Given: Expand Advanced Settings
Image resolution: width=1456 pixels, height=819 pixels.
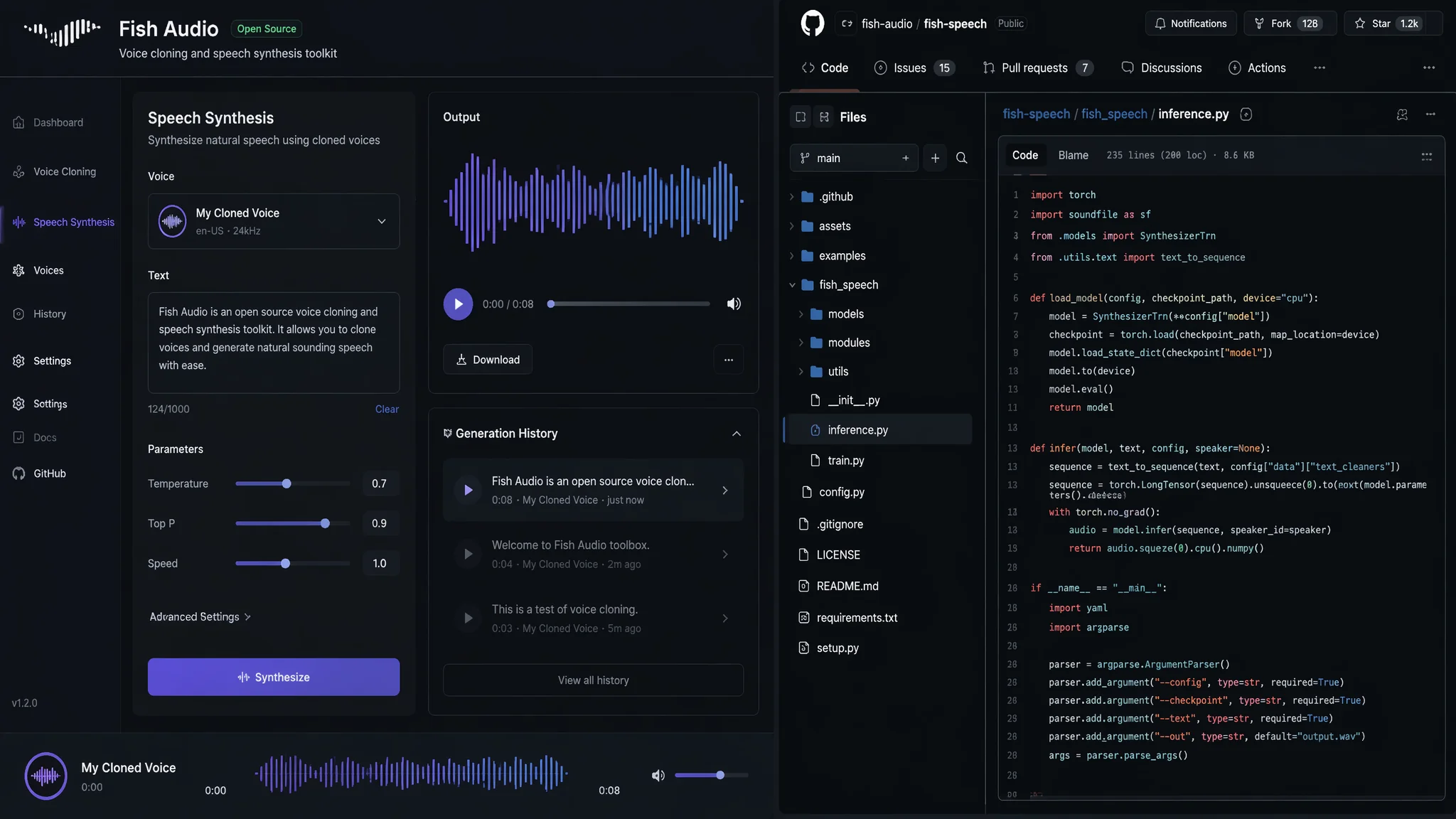Looking at the screenshot, I should pyautogui.click(x=200, y=616).
